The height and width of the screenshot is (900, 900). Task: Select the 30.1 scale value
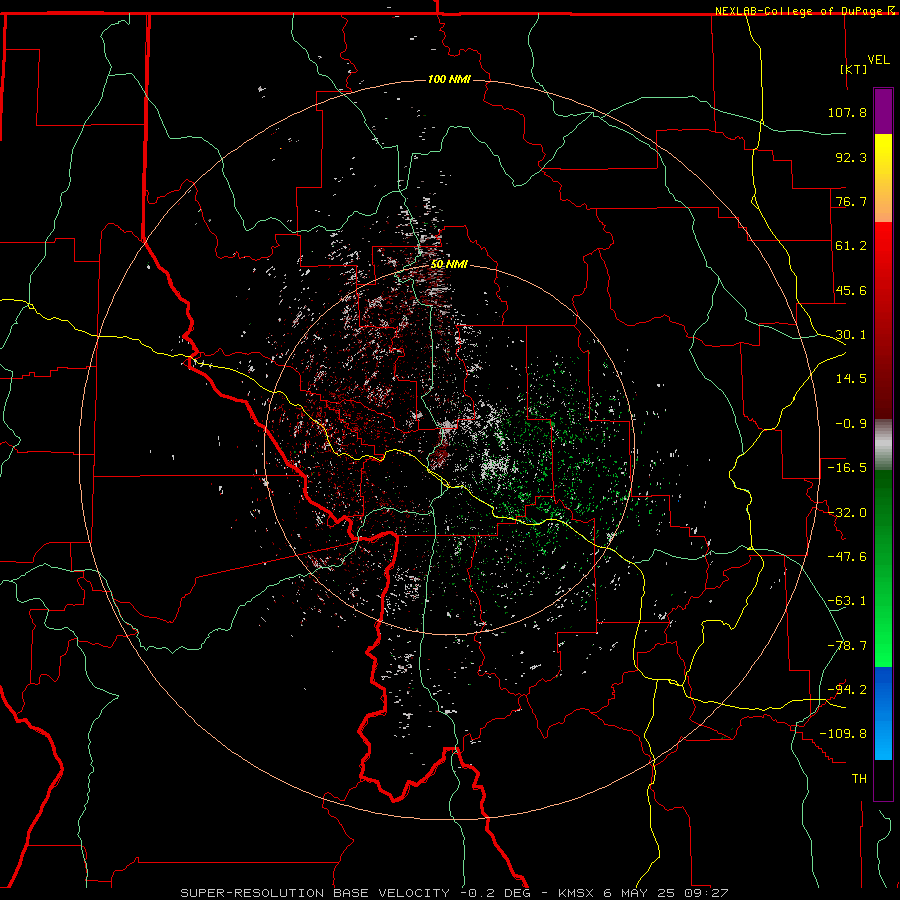pos(851,335)
